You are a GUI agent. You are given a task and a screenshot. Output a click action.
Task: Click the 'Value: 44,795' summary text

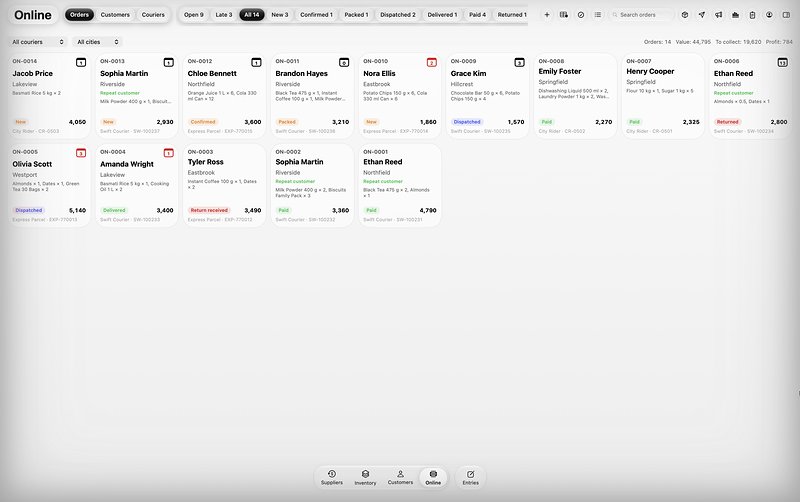[693, 42]
